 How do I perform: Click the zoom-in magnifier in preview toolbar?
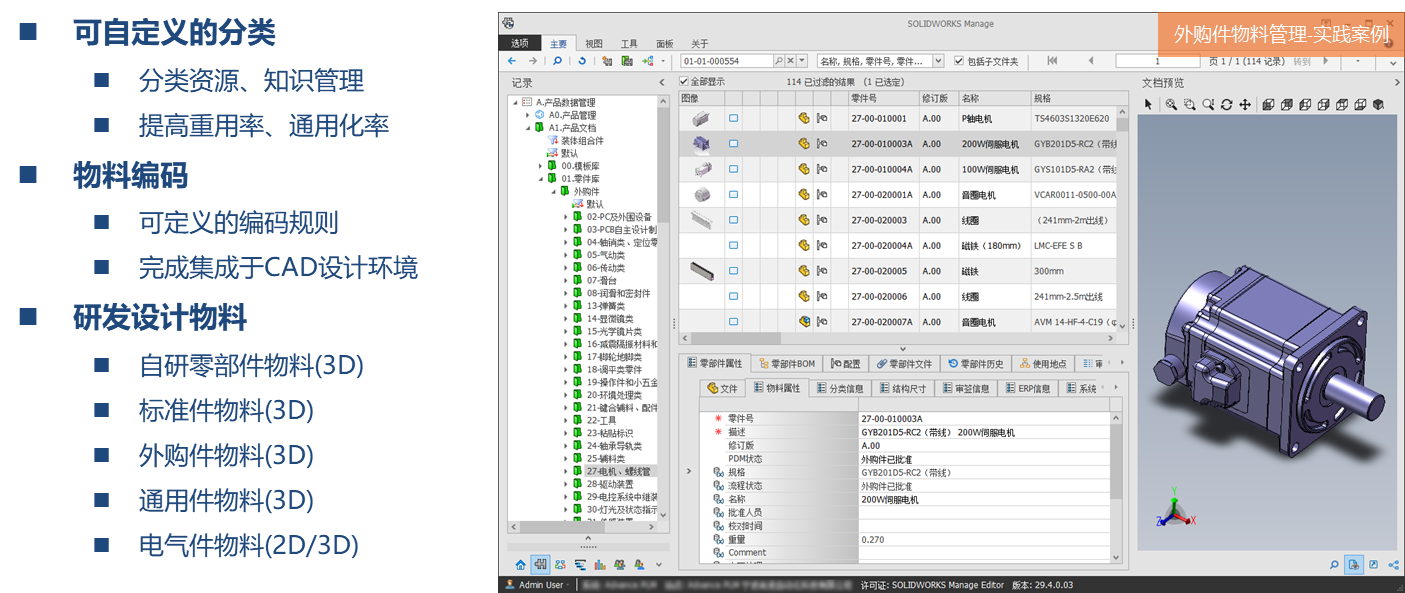[1170, 104]
